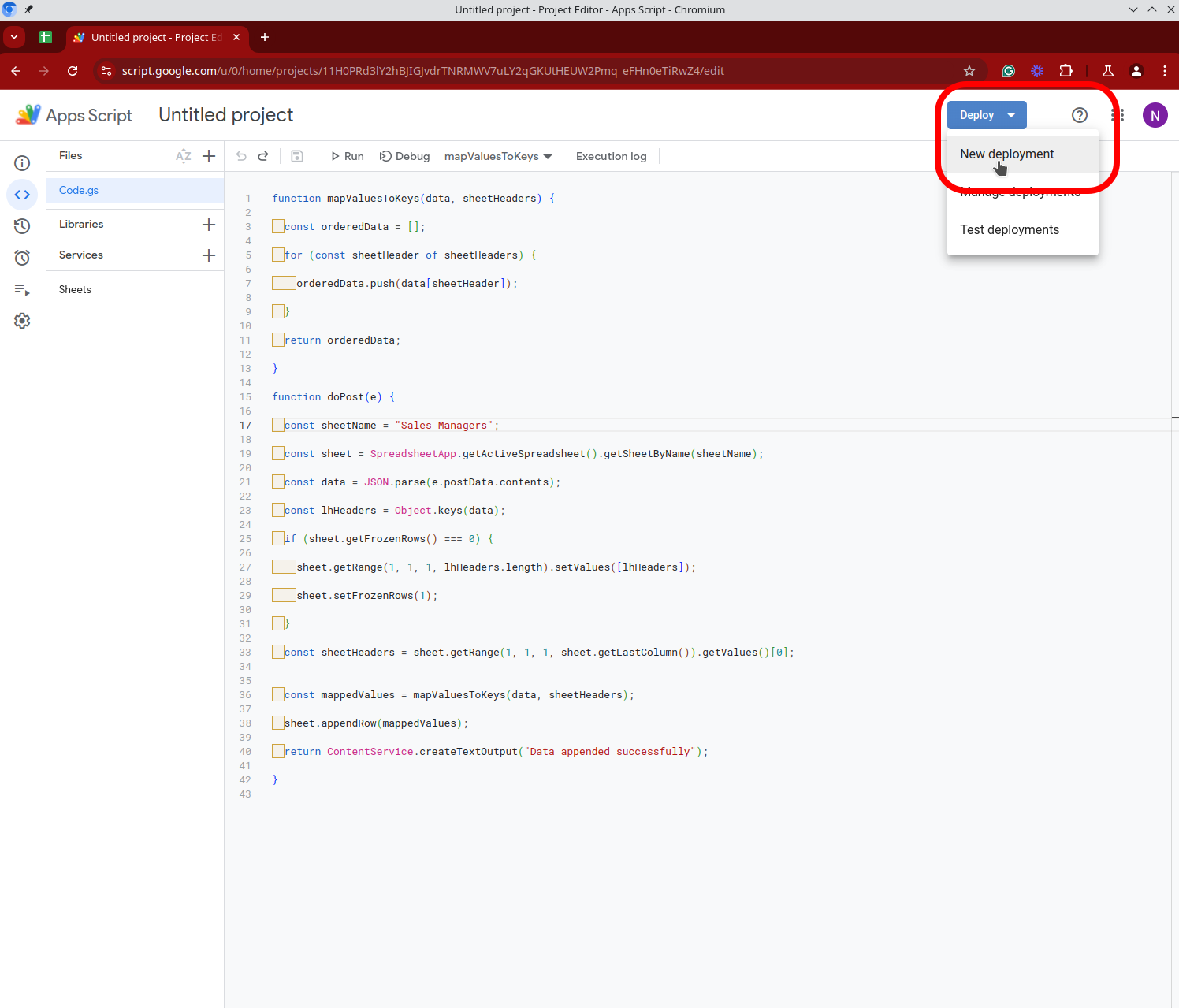Image resolution: width=1179 pixels, height=1008 pixels.
Task: Open the Google account avatar N
Action: pyautogui.click(x=1155, y=115)
